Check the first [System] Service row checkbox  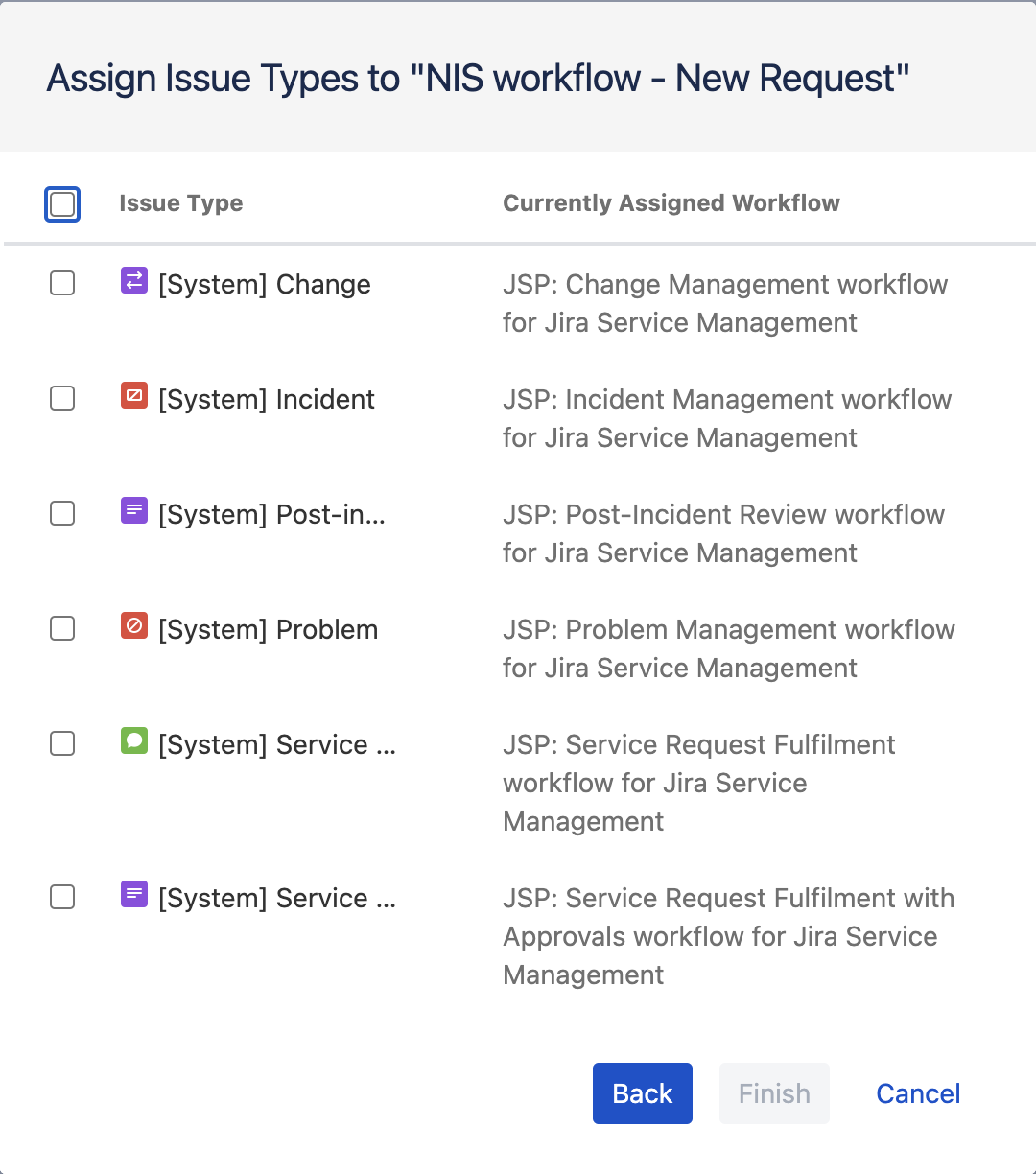(x=61, y=742)
